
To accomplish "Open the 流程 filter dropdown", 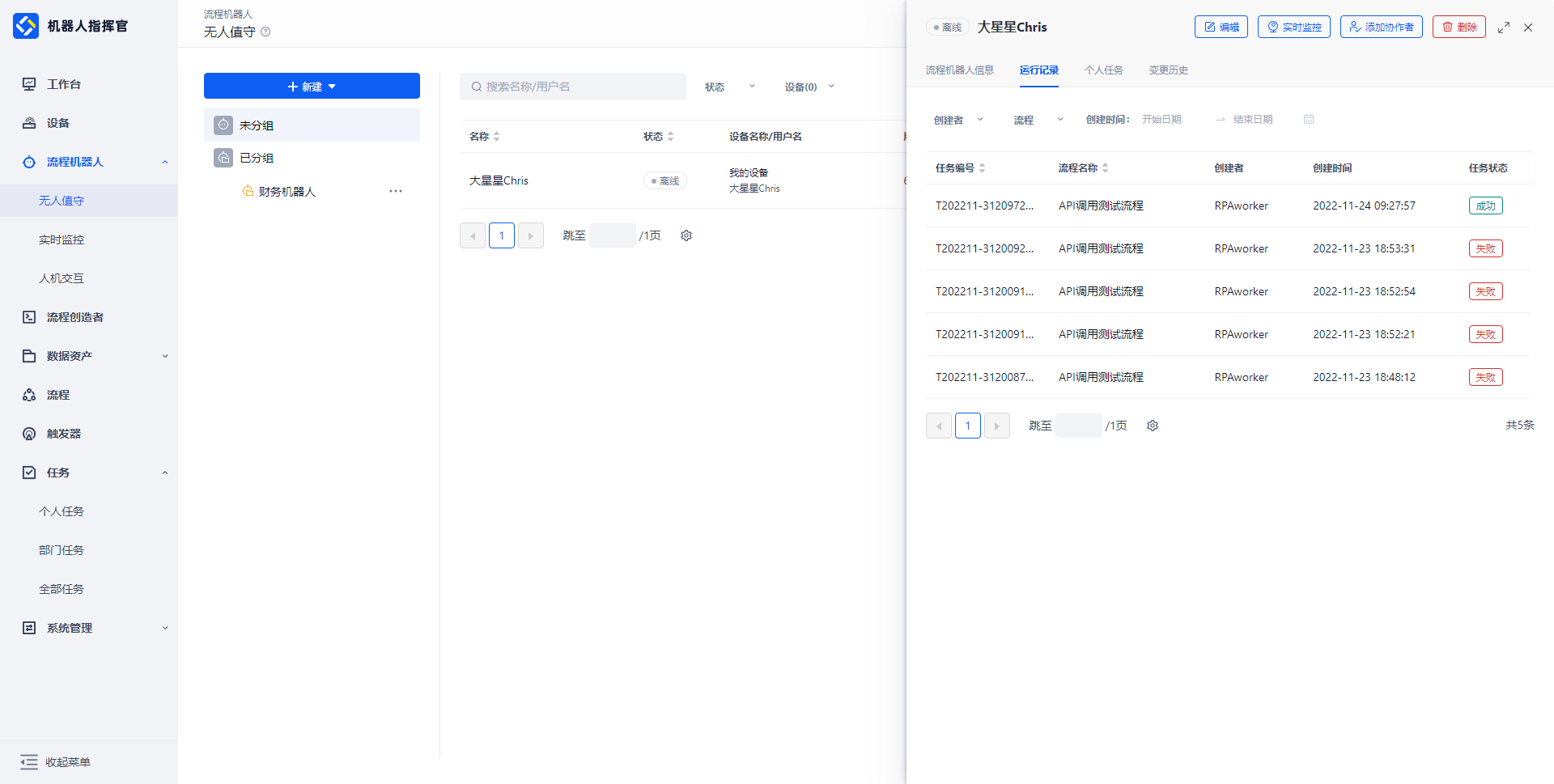I will [x=1039, y=120].
